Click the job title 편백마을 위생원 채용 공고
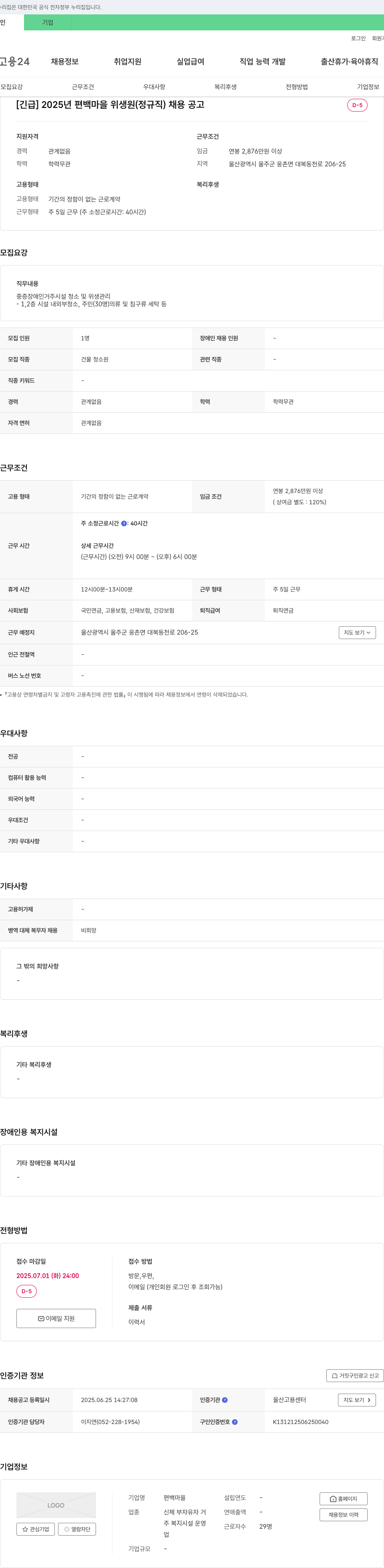This screenshot has height=1568, width=384. click(x=110, y=105)
